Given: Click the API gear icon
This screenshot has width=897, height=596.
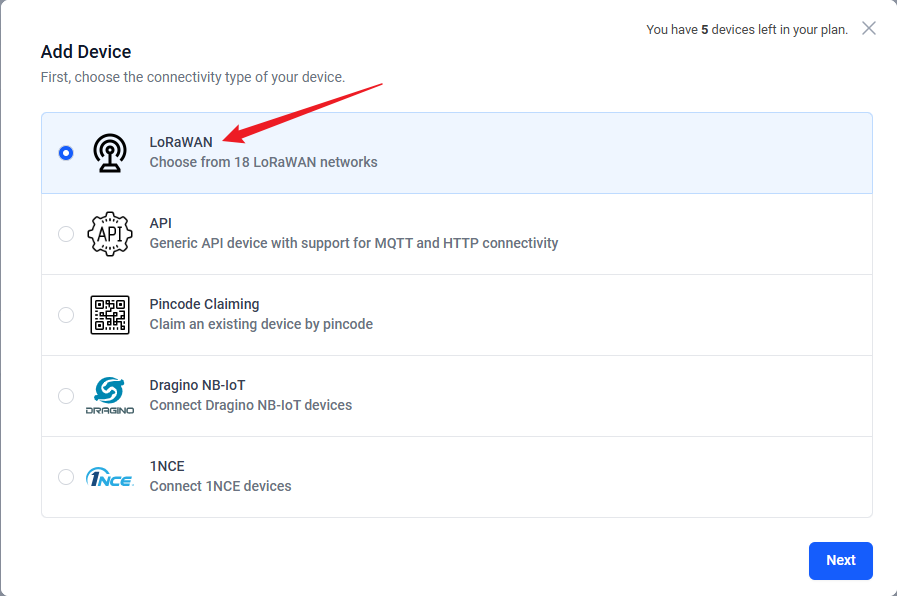Looking at the screenshot, I should (110, 234).
